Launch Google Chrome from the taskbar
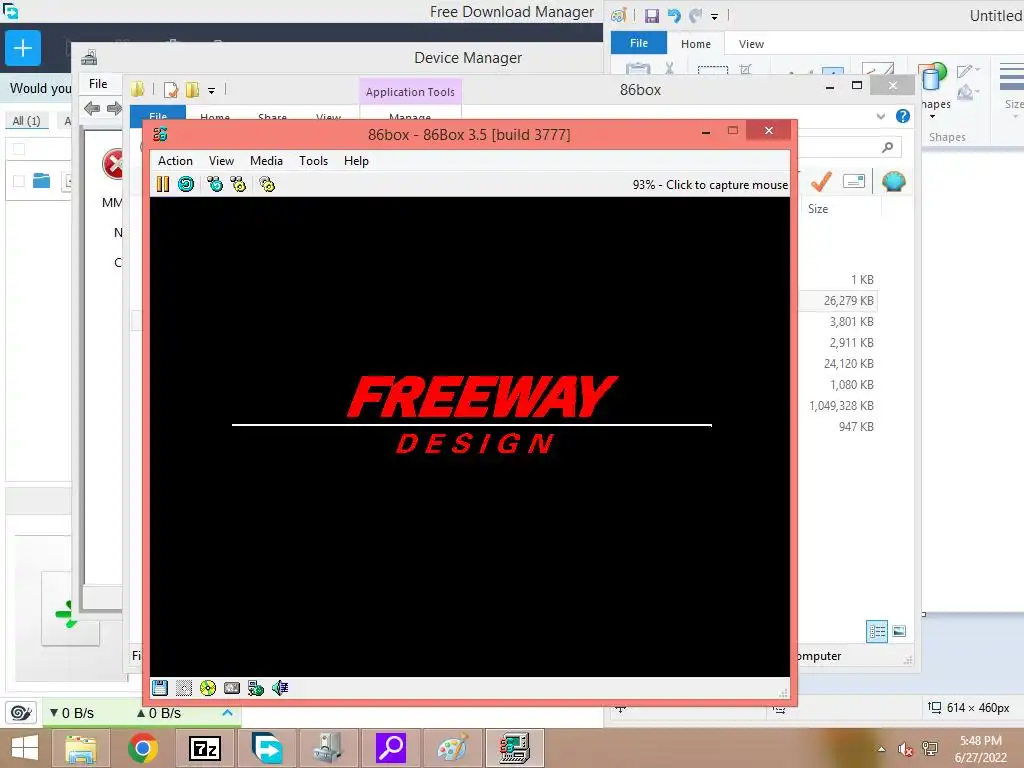The image size is (1024, 768). click(x=142, y=748)
